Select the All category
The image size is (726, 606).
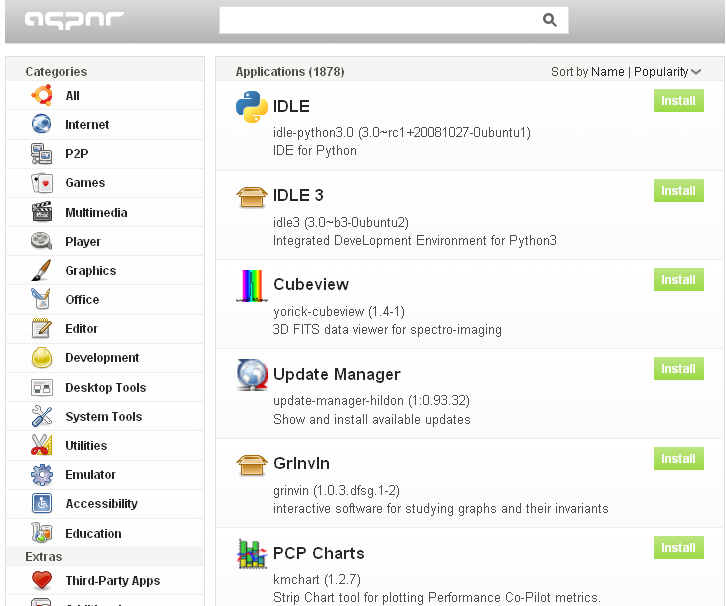(105, 95)
